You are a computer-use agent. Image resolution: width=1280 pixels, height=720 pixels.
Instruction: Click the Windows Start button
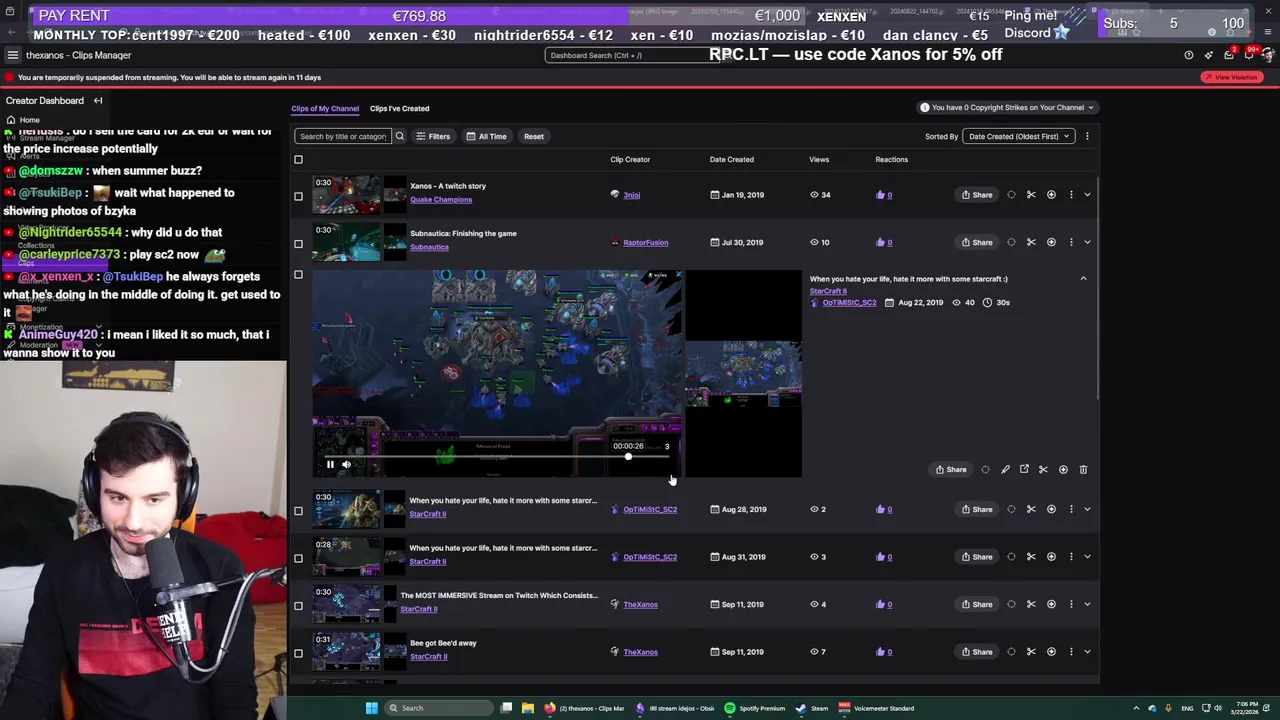pyautogui.click(x=371, y=708)
